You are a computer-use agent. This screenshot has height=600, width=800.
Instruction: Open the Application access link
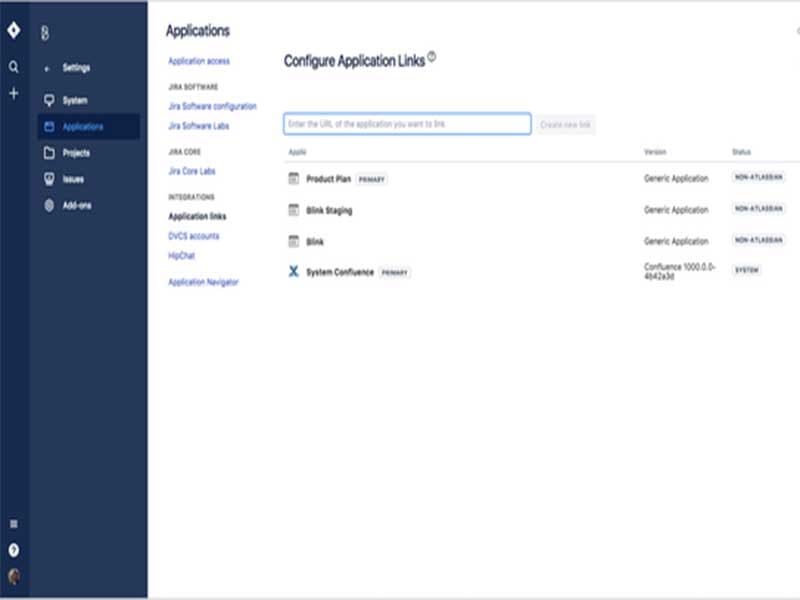pos(199,62)
